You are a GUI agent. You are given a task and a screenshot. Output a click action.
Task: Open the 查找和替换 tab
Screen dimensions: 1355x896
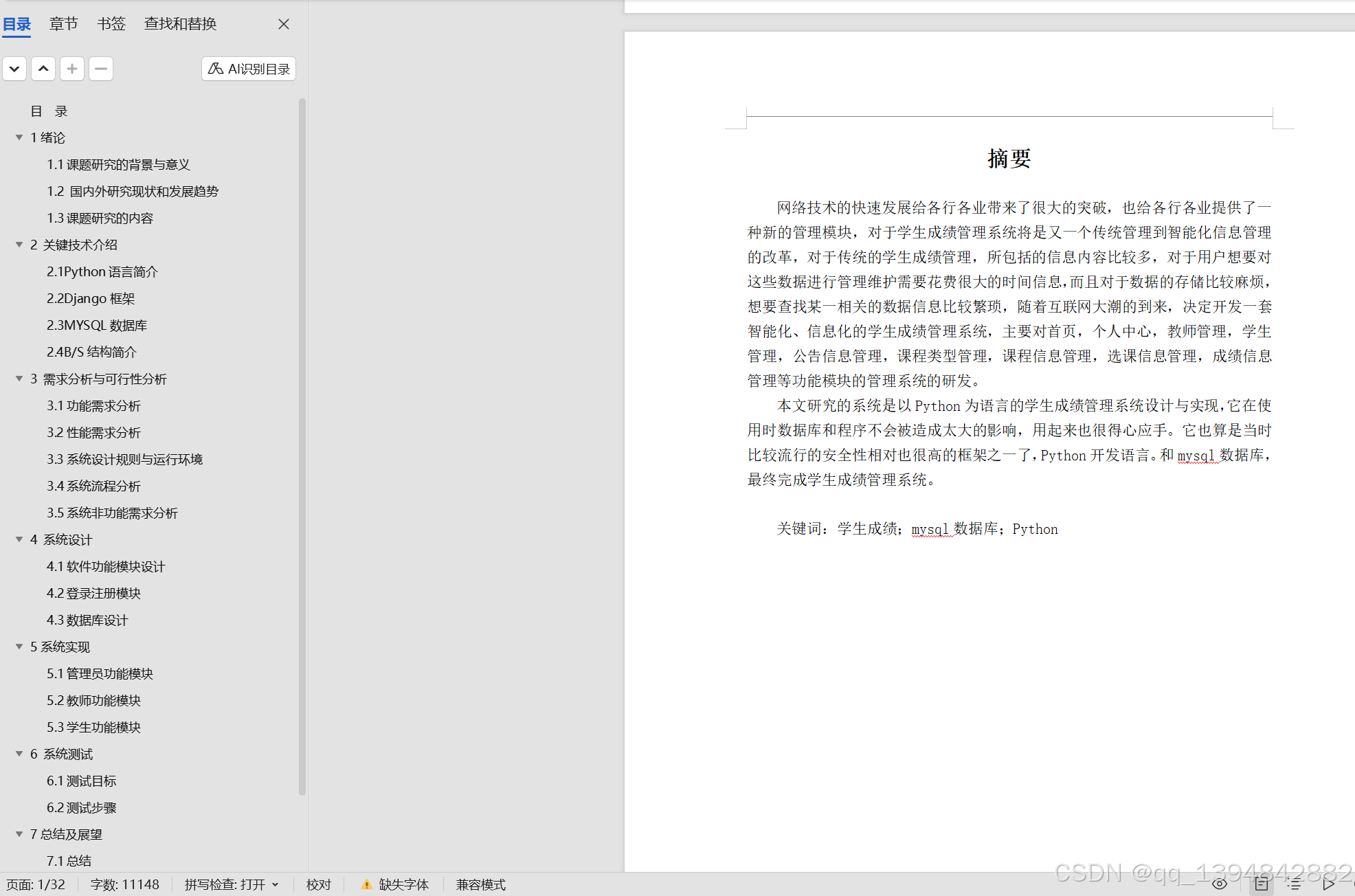pos(179,23)
